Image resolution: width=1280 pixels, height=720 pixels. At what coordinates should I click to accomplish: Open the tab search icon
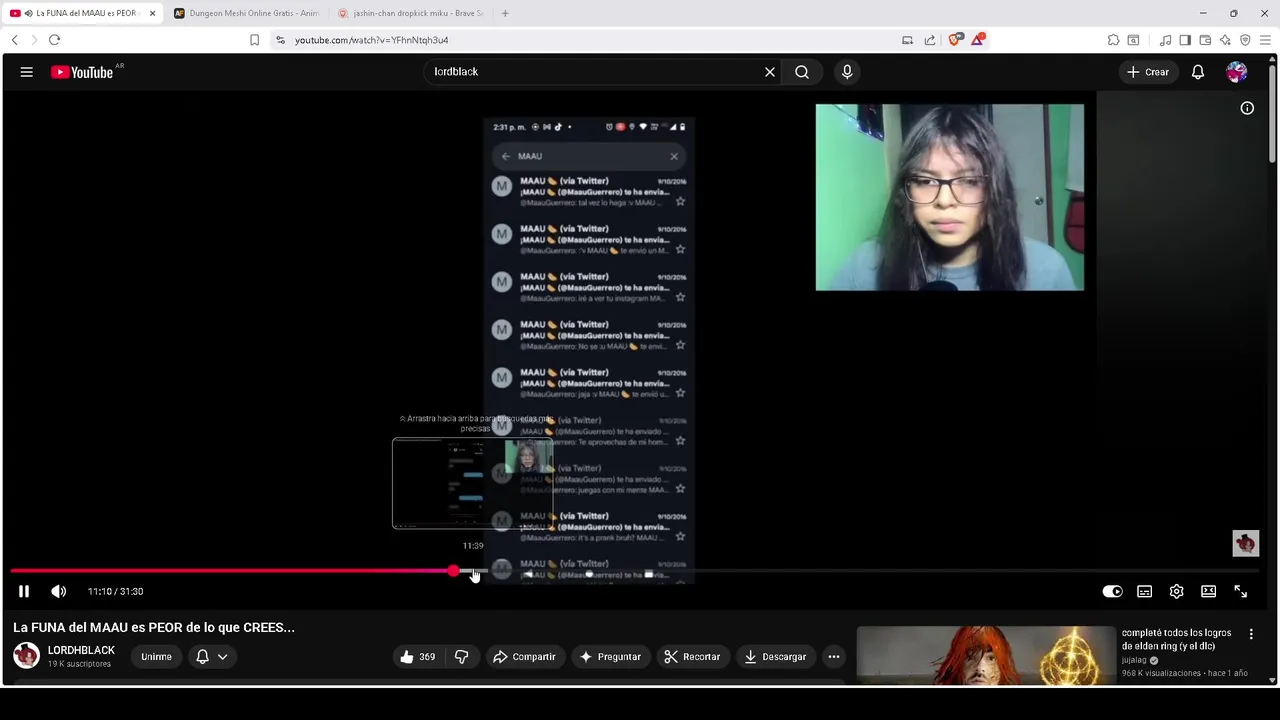(1133, 40)
